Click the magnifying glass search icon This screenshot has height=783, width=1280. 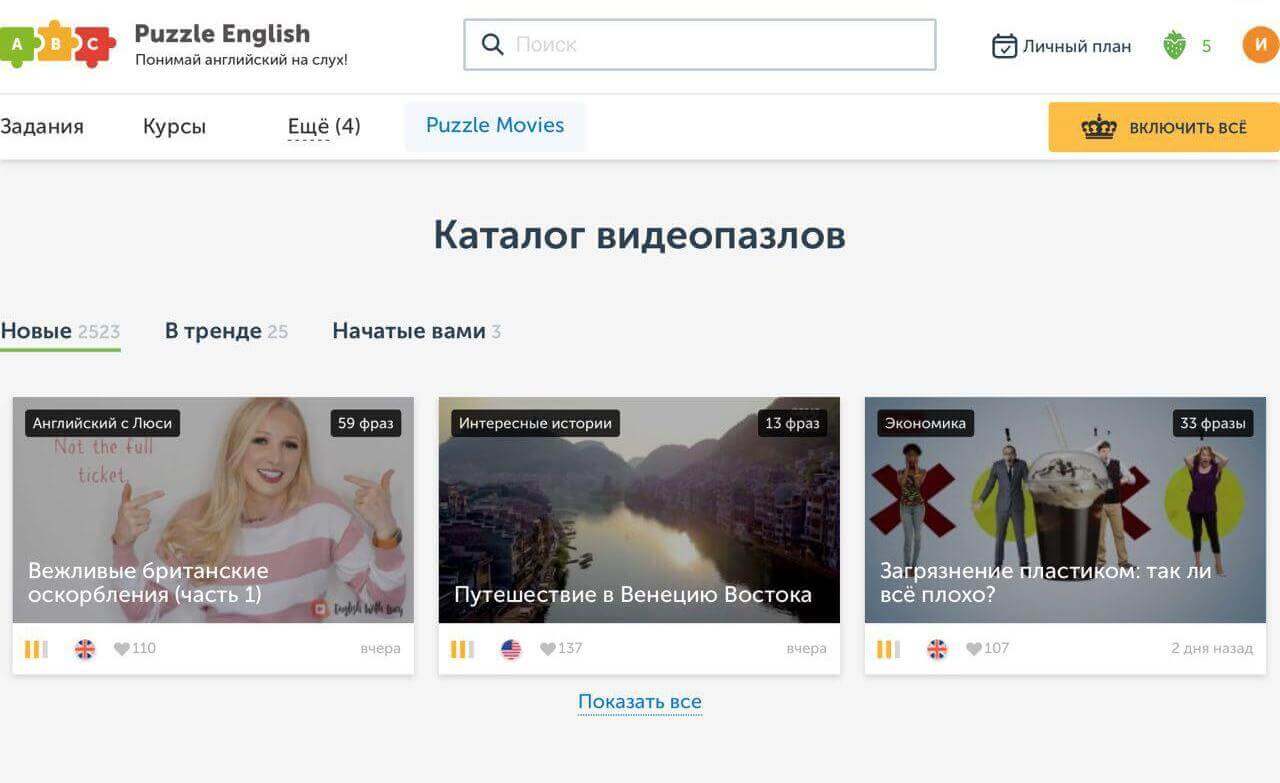492,44
